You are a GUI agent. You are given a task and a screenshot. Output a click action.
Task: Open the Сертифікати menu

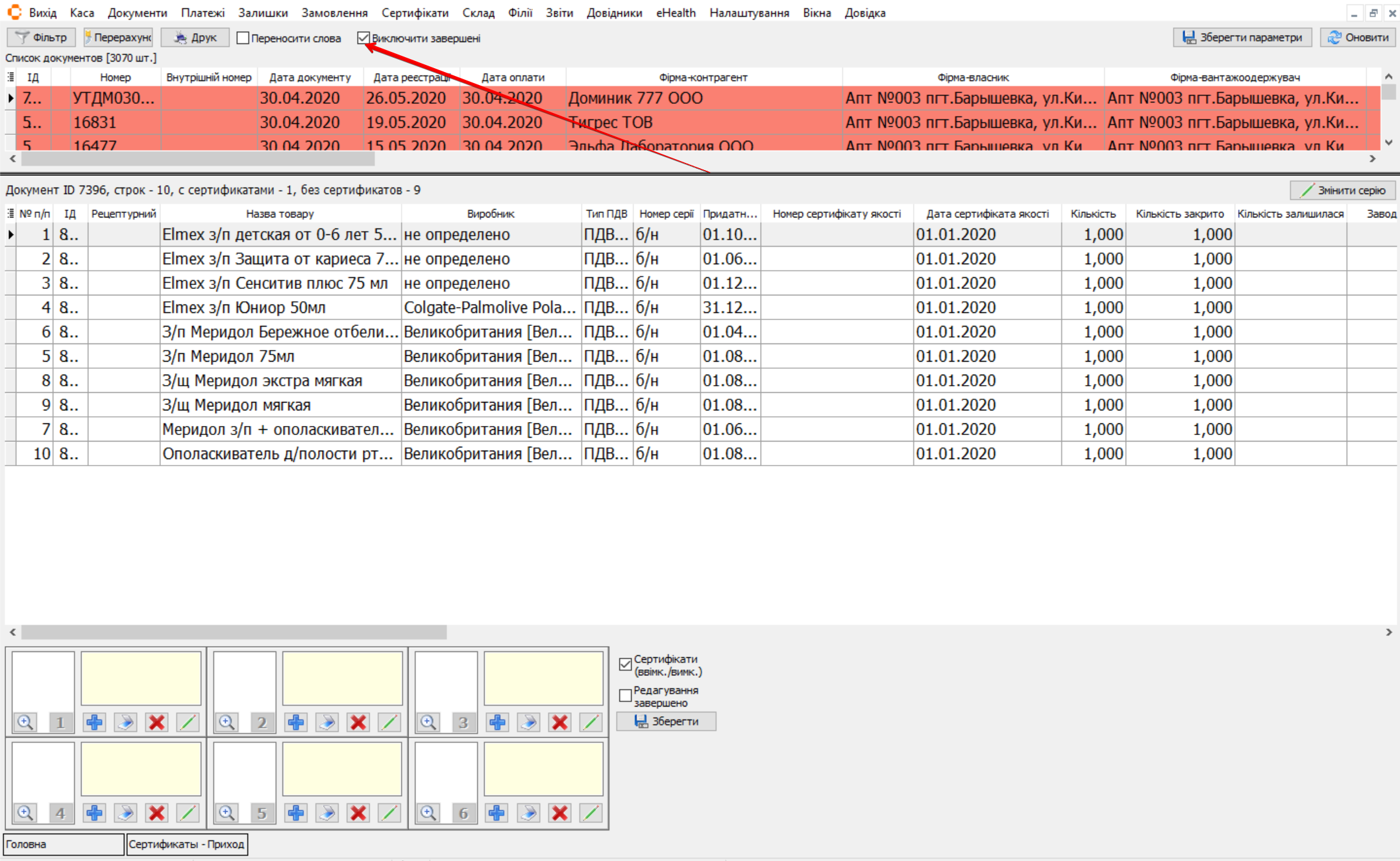[x=415, y=13]
